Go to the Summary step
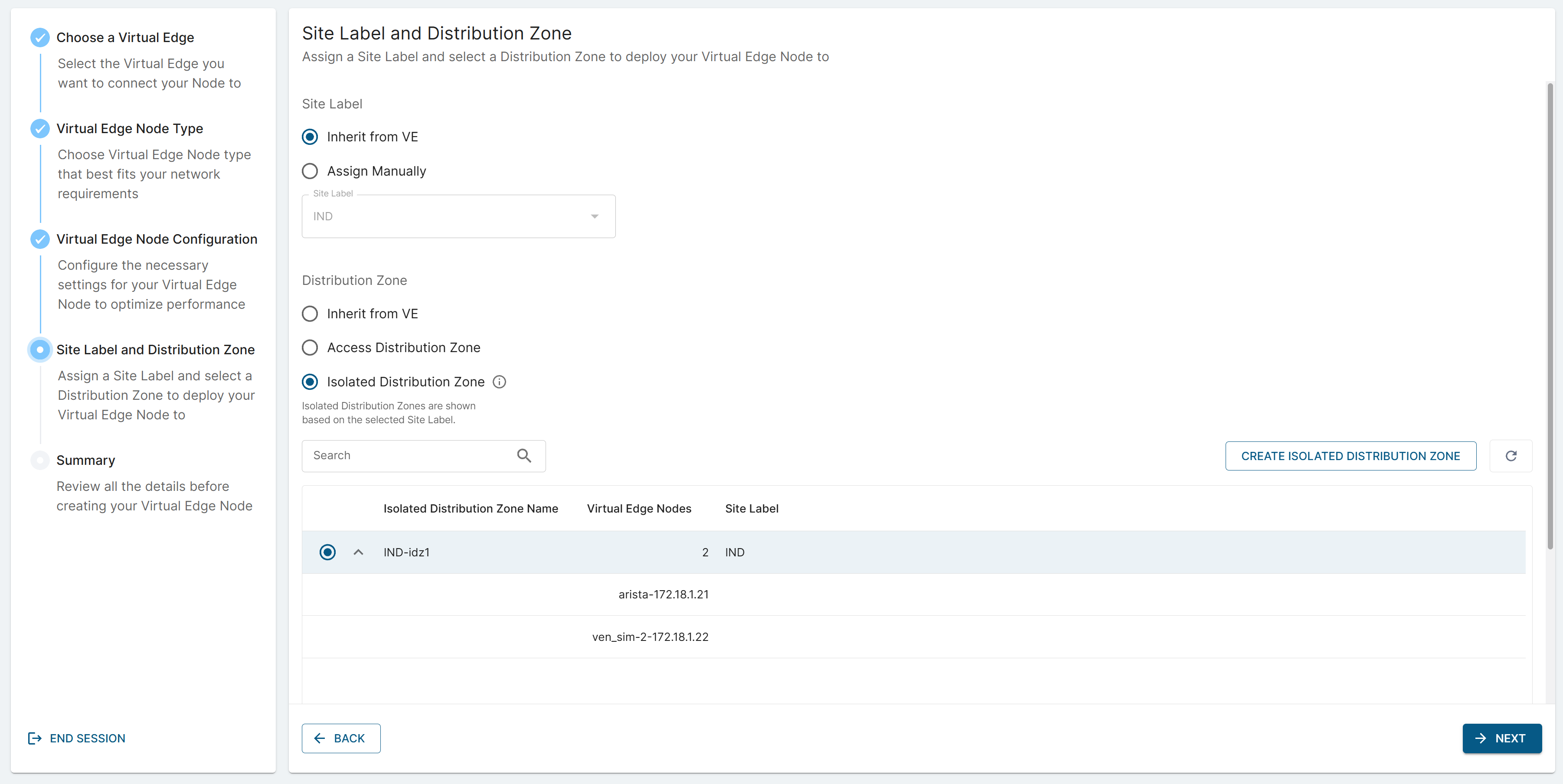The image size is (1563, 784). tap(85, 460)
